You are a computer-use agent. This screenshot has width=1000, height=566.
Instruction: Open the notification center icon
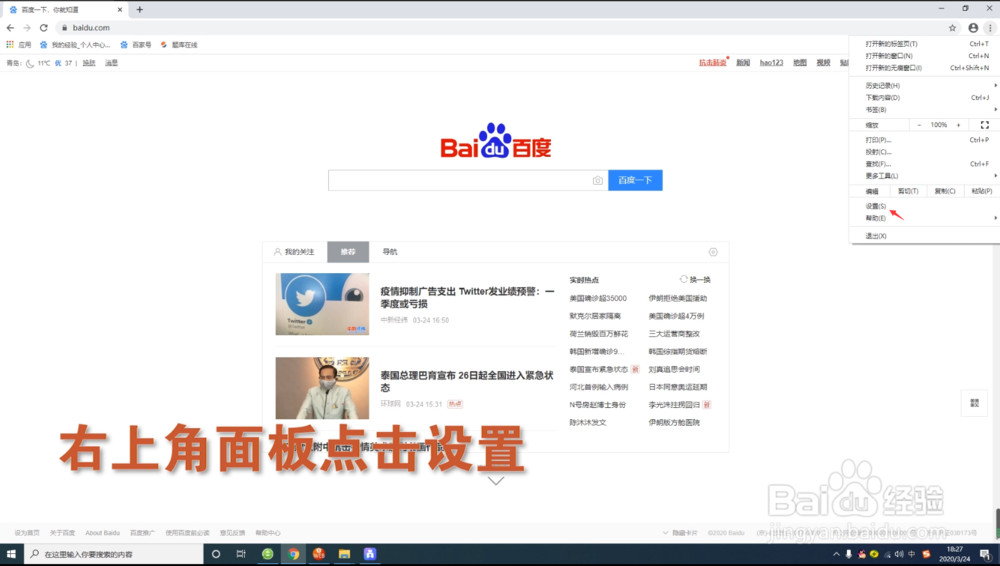[985, 554]
